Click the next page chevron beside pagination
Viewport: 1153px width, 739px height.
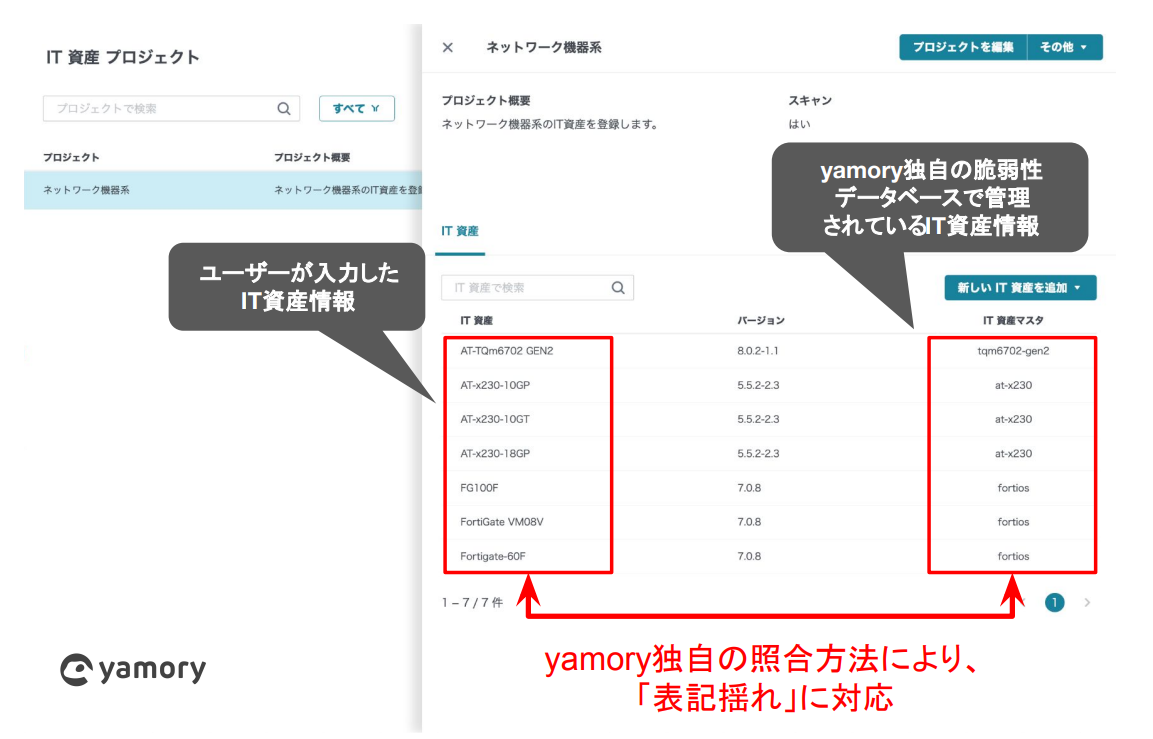point(1086,602)
